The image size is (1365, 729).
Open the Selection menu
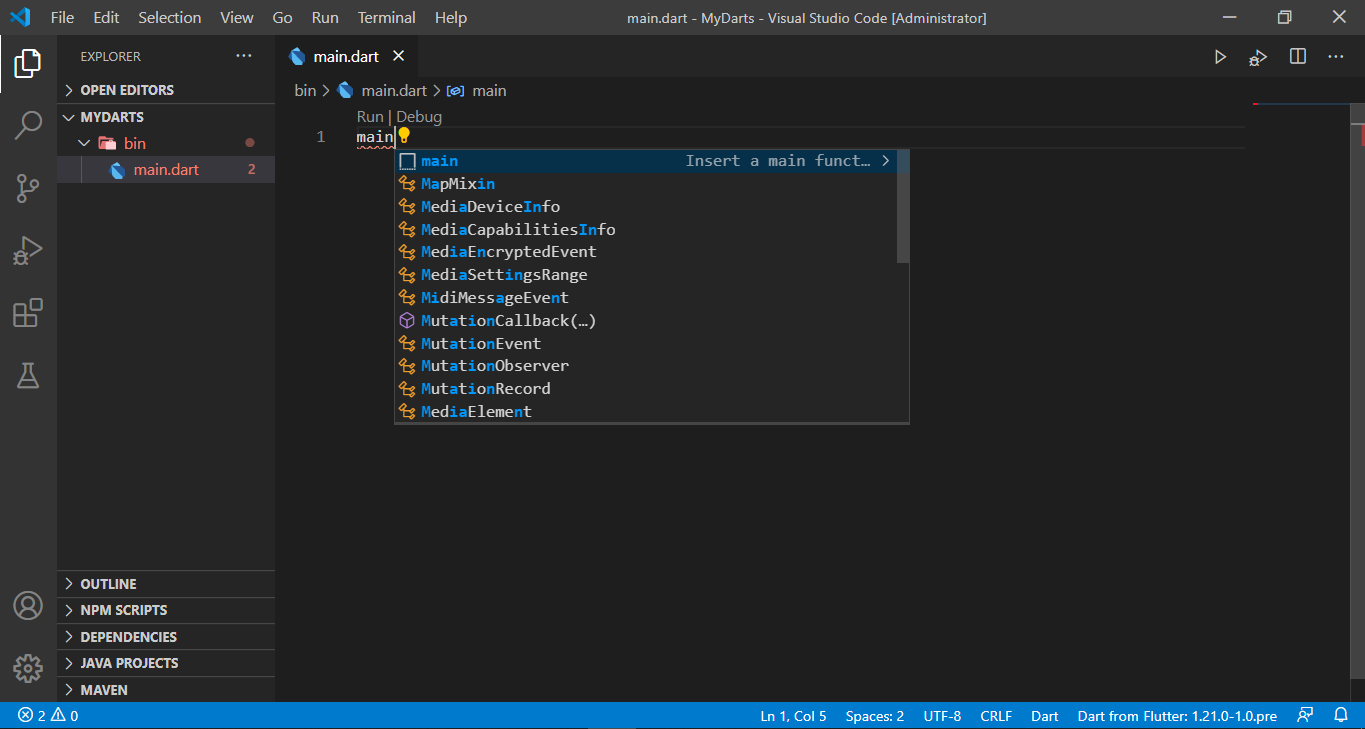coord(169,18)
